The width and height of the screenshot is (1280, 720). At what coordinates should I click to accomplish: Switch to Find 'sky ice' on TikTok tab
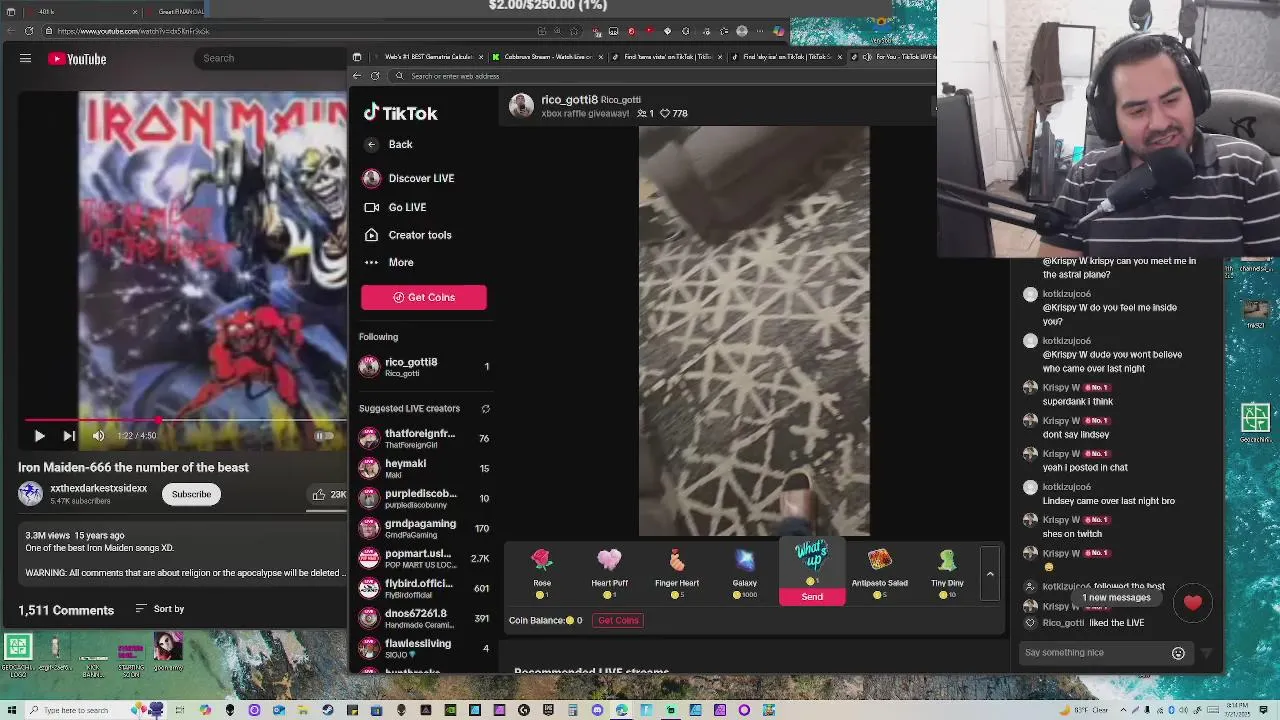[786, 57]
